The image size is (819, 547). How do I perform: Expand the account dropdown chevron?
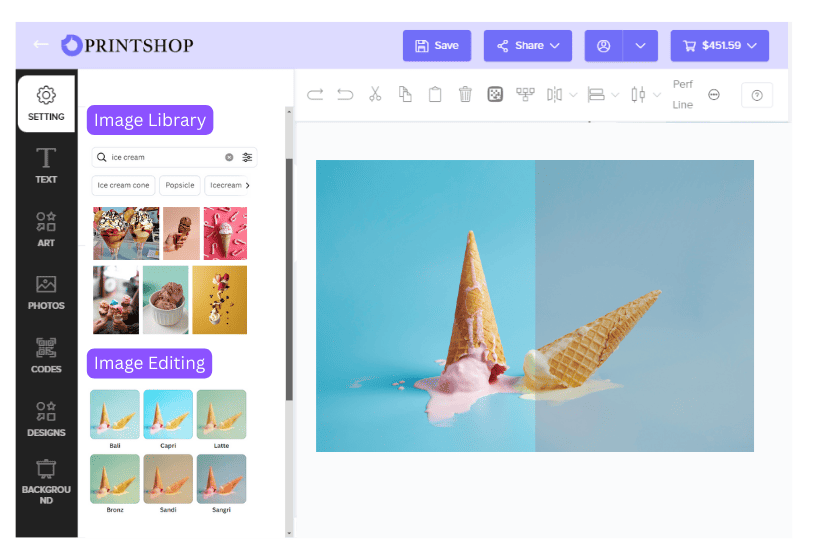pyautogui.click(x=640, y=45)
